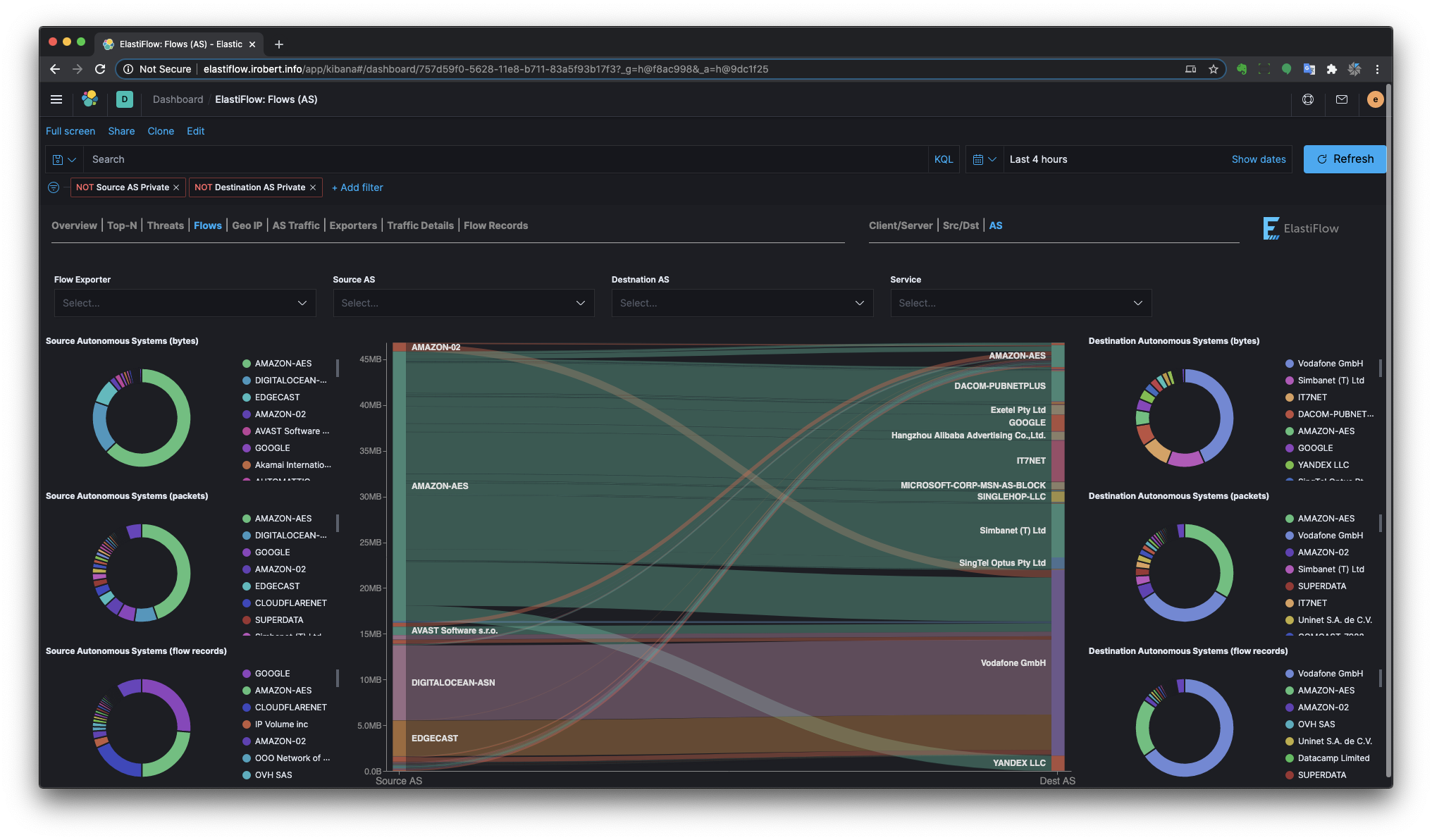Click the pinwheel extension icon
1432x840 pixels.
click(x=1354, y=69)
